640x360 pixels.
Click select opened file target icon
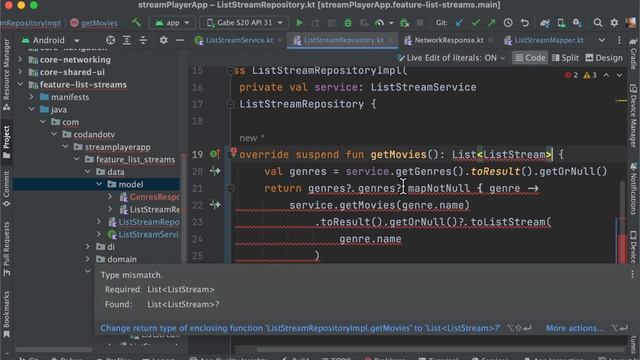(110, 40)
